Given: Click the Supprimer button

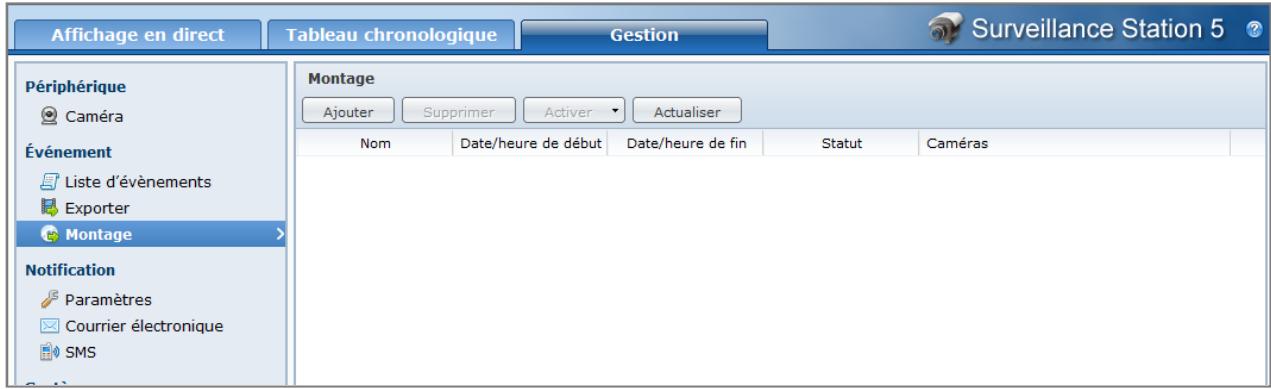Looking at the screenshot, I should click(460, 111).
